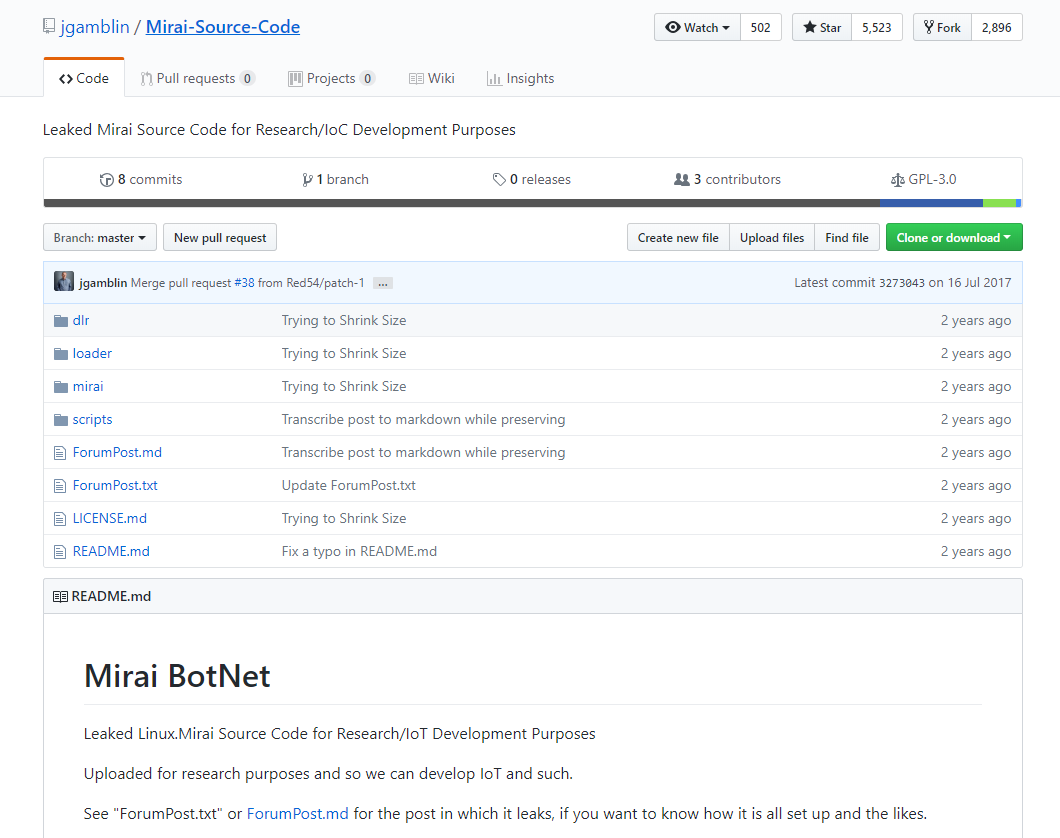
Task: Open the dlr folder icon
Action: [61, 320]
